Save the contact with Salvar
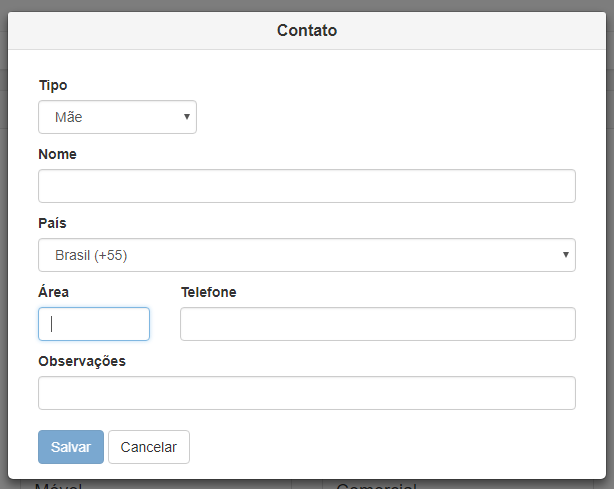This screenshot has height=489, width=614. [x=71, y=447]
